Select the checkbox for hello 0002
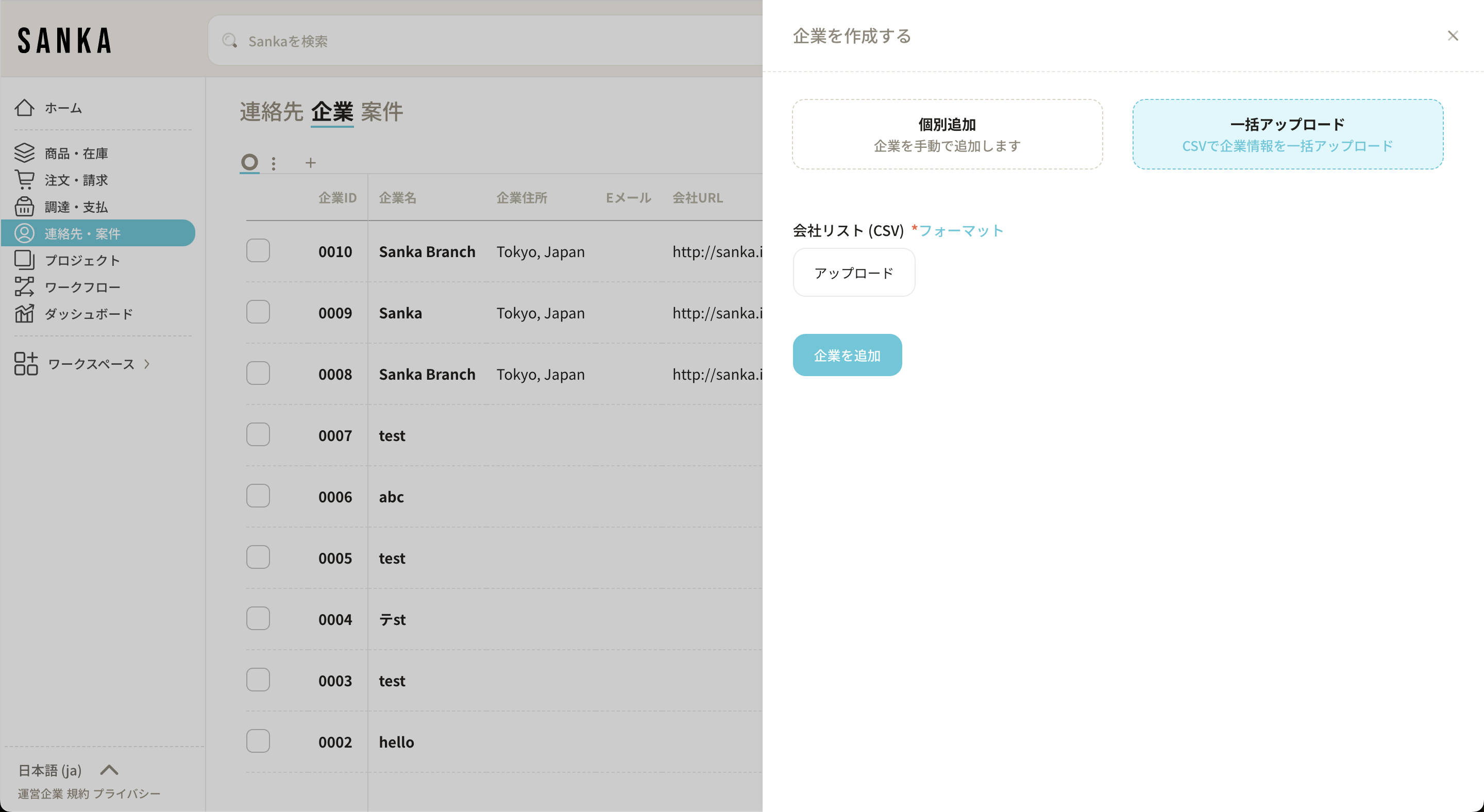The width and height of the screenshot is (1484, 812). click(x=258, y=741)
